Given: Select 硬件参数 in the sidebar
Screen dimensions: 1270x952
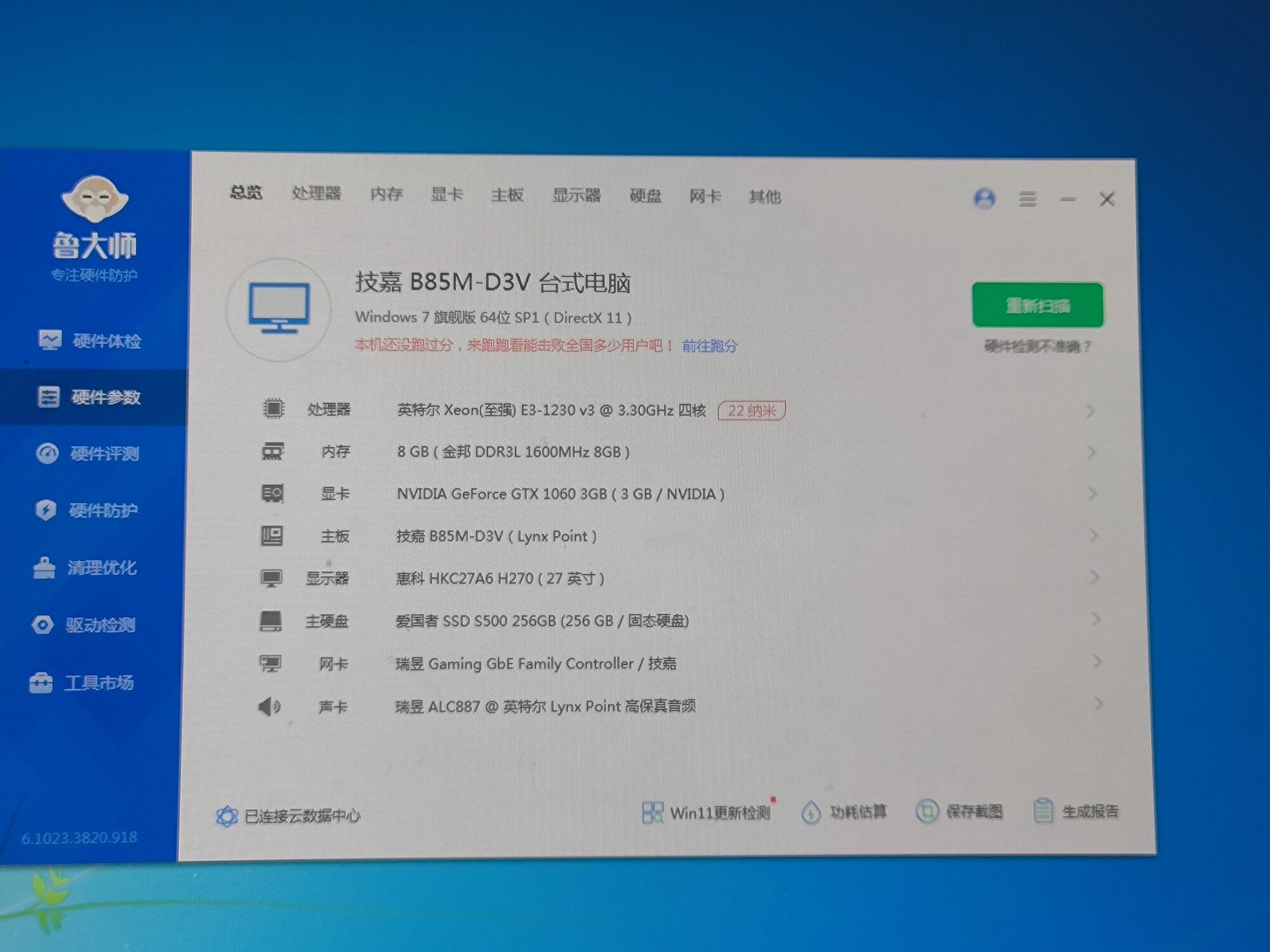Looking at the screenshot, I should pos(94,397).
